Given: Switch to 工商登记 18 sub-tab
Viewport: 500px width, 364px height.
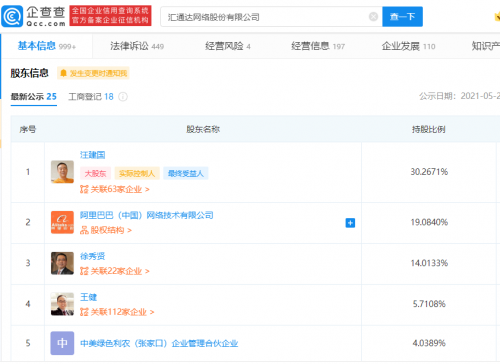Looking at the screenshot, I should click(91, 97).
